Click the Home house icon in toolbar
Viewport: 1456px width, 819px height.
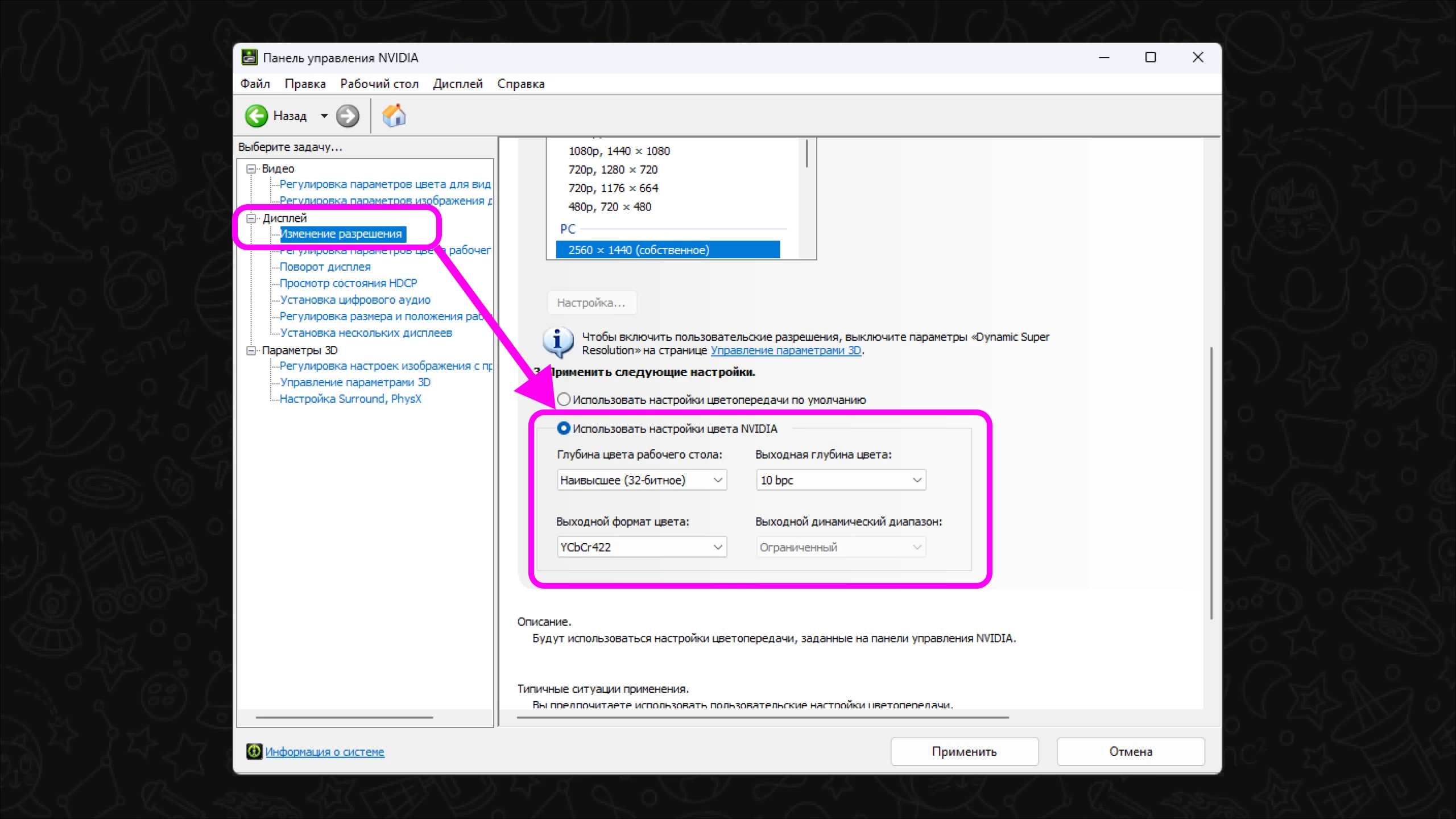click(394, 116)
